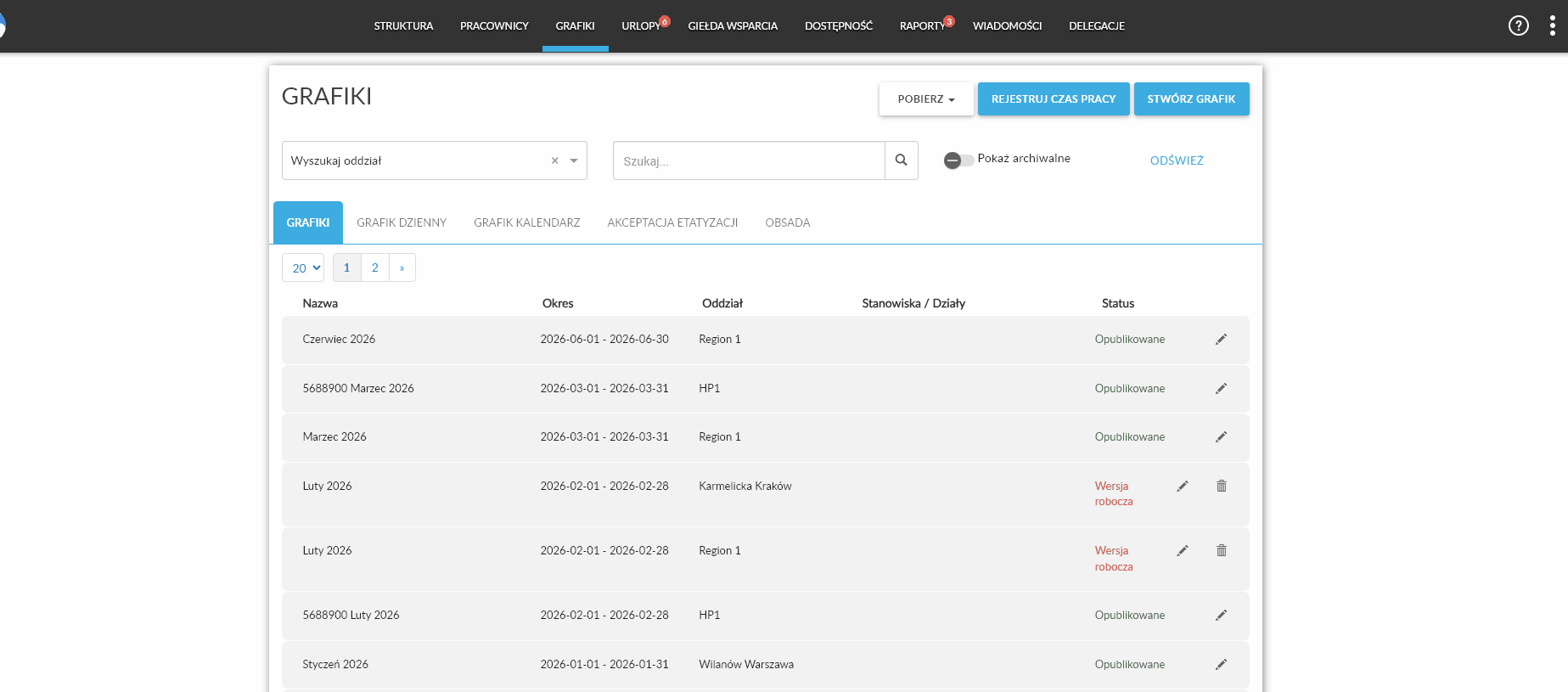Screen dimensions: 1568x692
Task: Select GRAFIKI in the top navigation
Action: 575,26
